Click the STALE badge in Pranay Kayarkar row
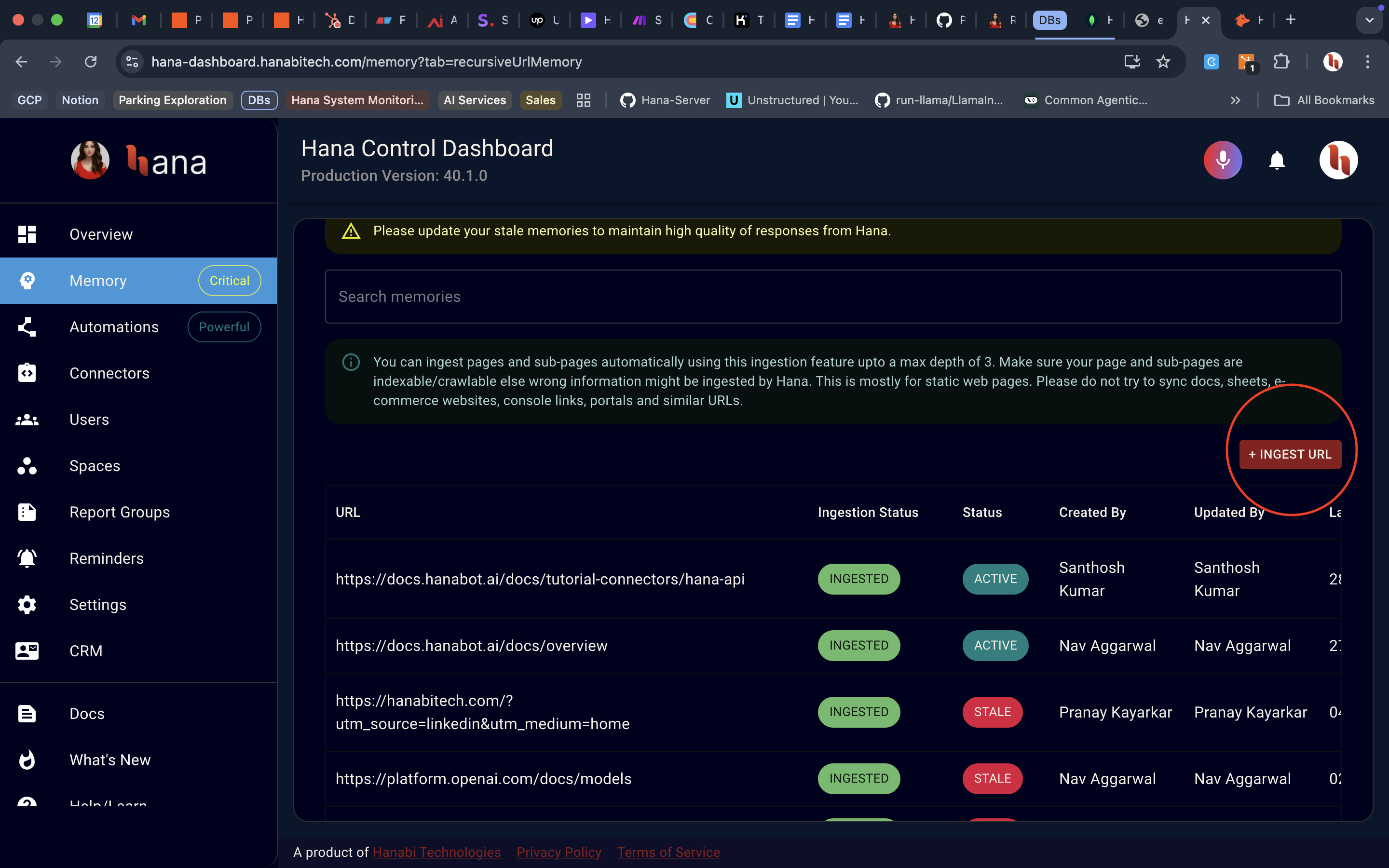1389x868 pixels. click(x=992, y=712)
